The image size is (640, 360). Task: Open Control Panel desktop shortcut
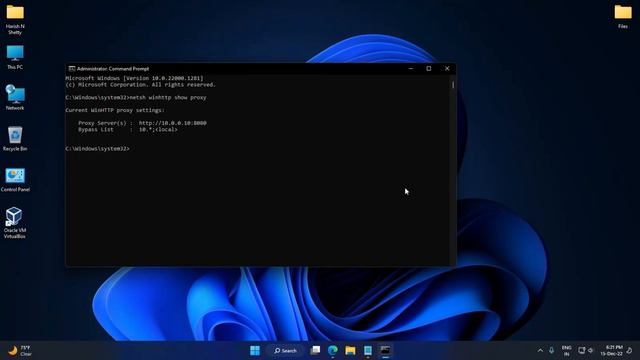pyautogui.click(x=15, y=180)
